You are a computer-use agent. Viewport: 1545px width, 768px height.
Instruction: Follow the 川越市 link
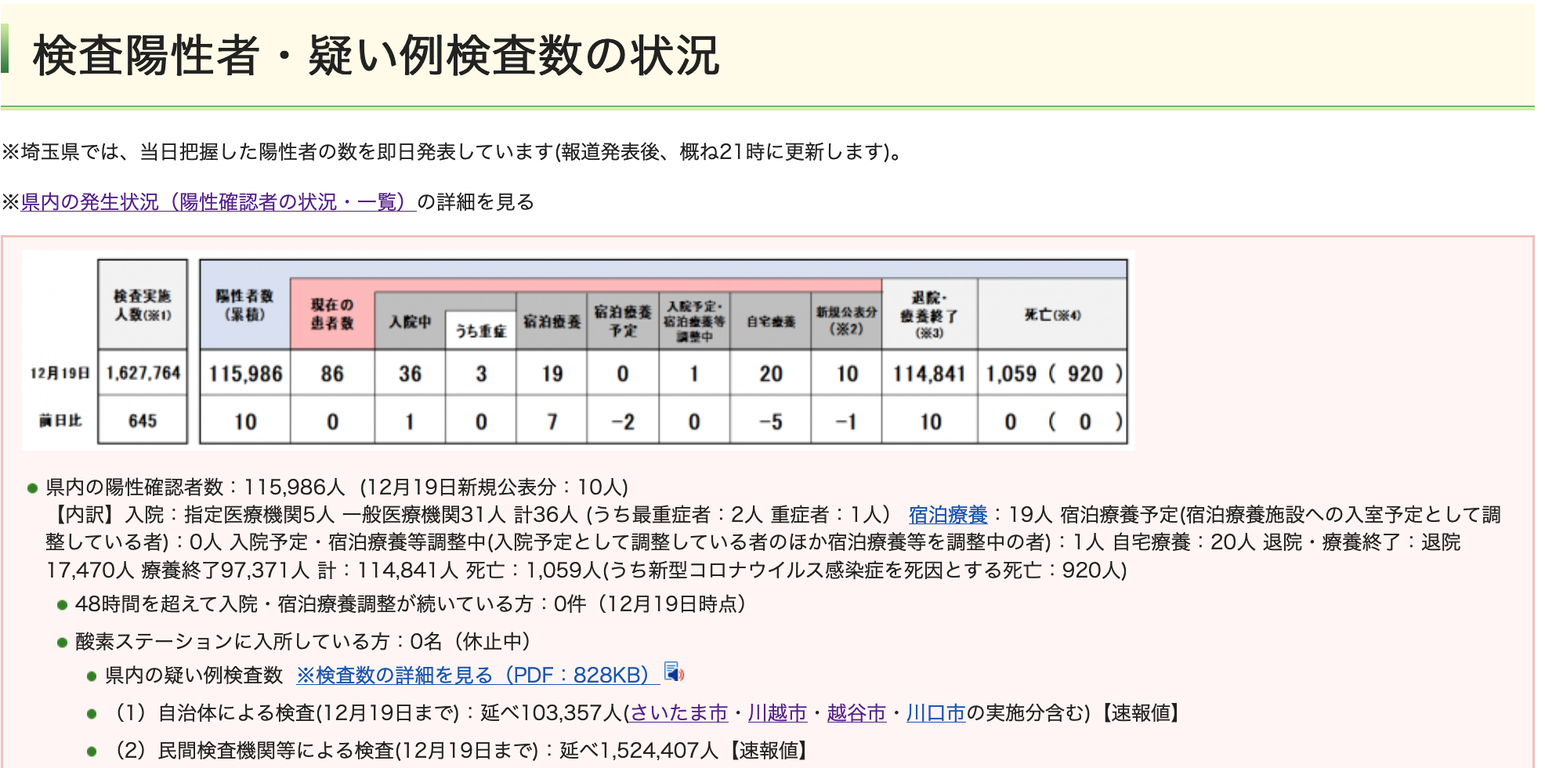[x=777, y=713]
